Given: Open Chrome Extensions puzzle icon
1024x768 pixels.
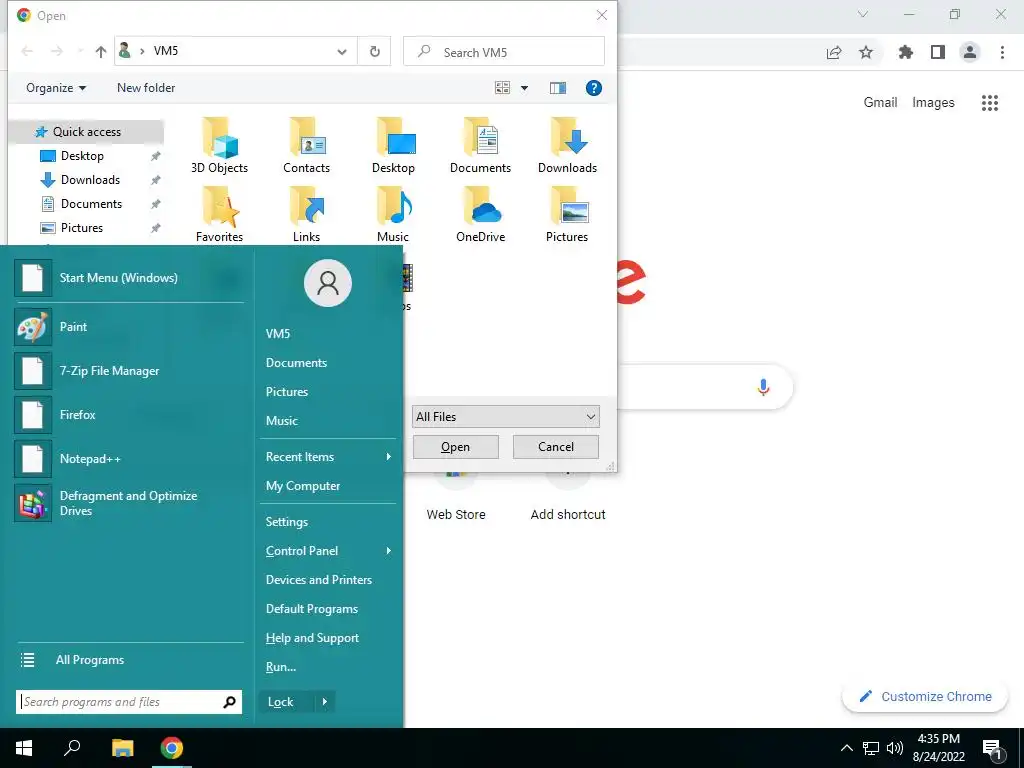Looking at the screenshot, I should pyautogui.click(x=906, y=52).
